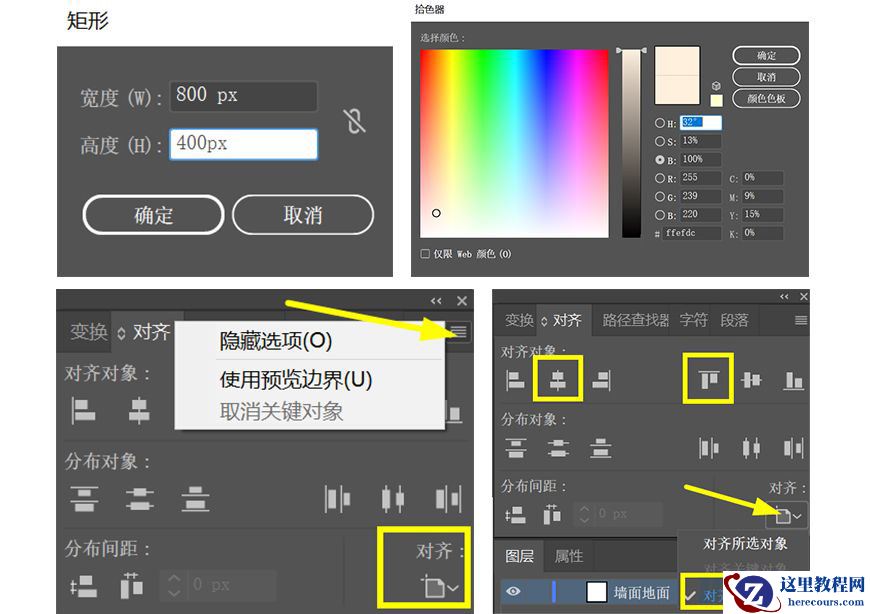
Task: Enable the 仅限 Web 颜色 checkbox
Action: (424, 253)
